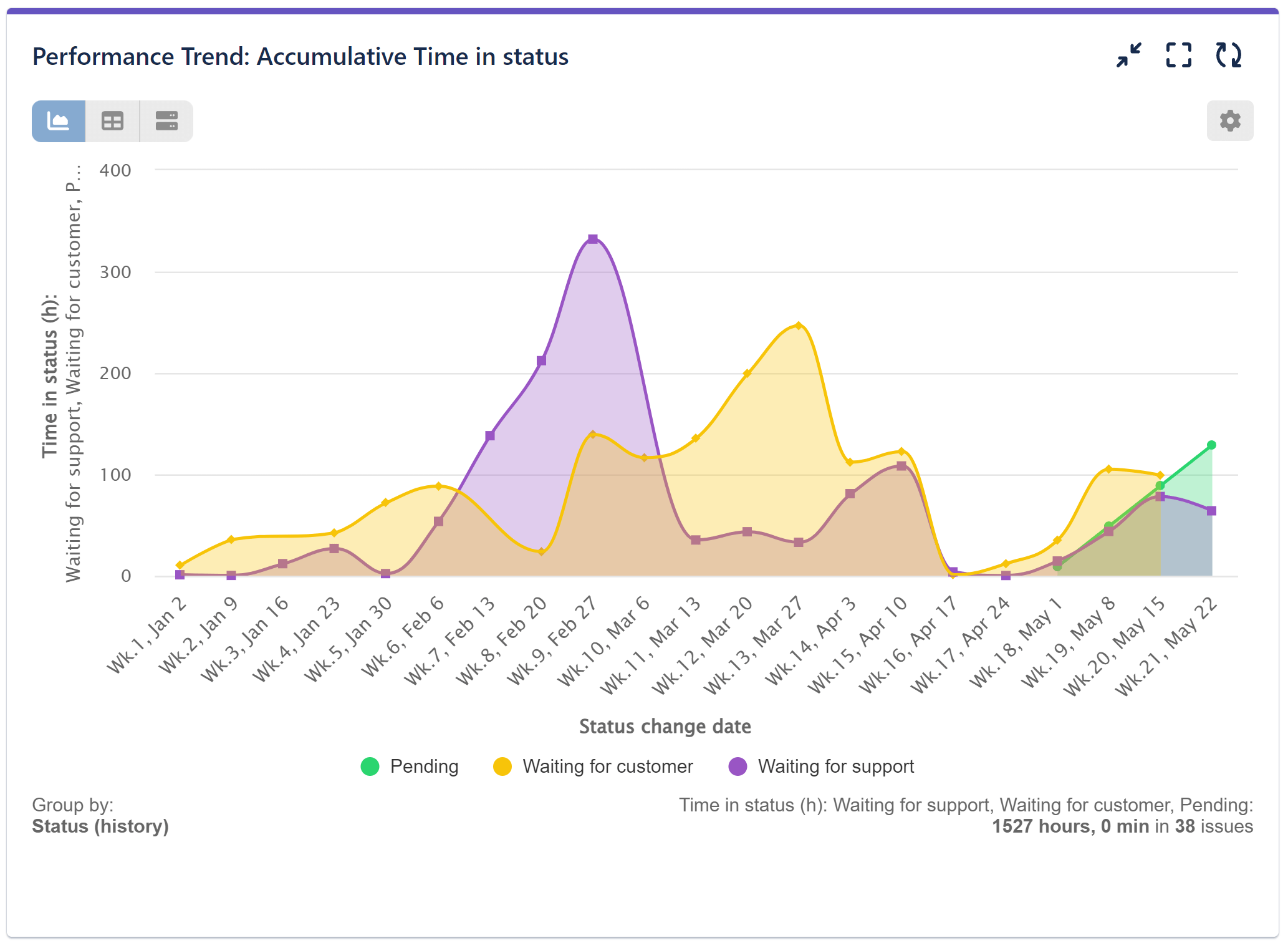The width and height of the screenshot is (1288, 943).
Task: Switch to the table view icon
Action: click(112, 120)
